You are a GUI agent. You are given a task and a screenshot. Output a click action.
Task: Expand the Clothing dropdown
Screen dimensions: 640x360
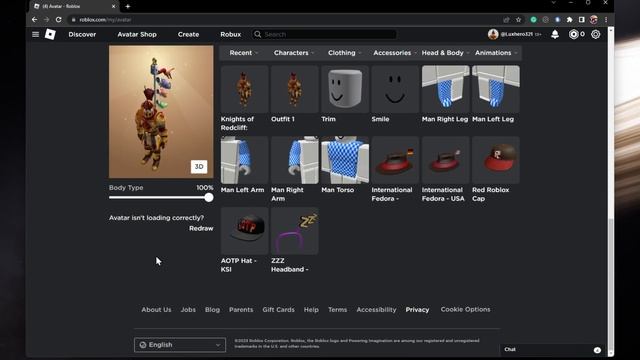344,53
